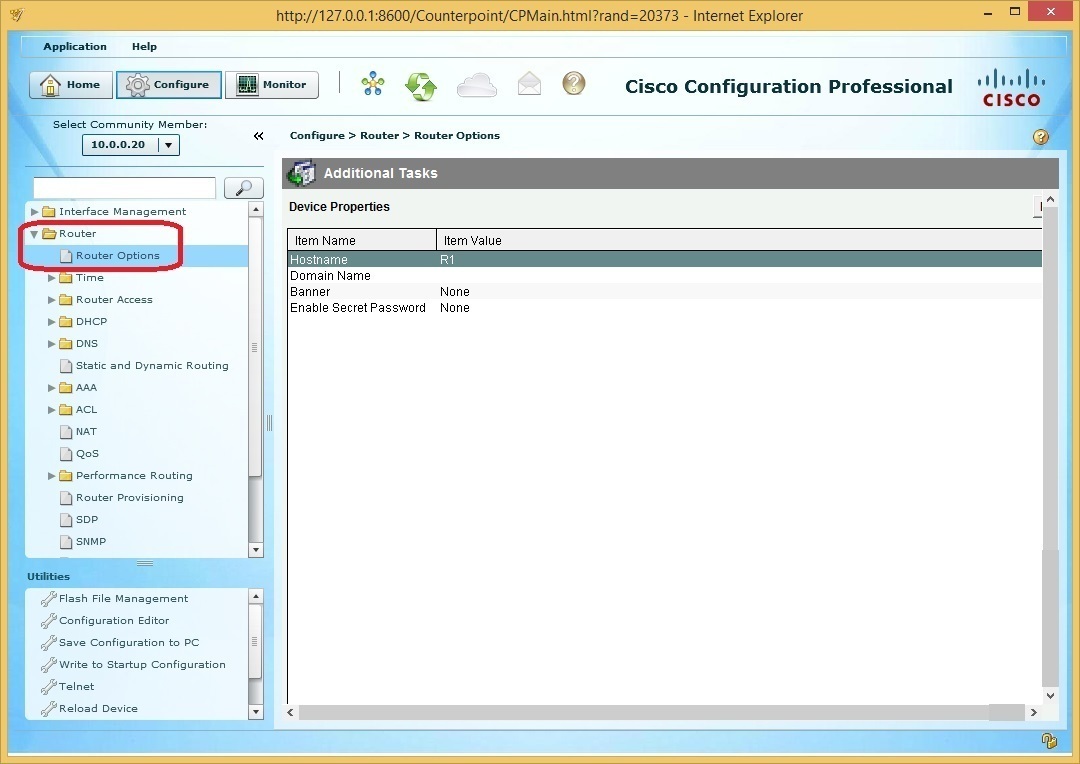1080x764 pixels.
Task: Click the envelope feedback icon
Action: [529, 84]
